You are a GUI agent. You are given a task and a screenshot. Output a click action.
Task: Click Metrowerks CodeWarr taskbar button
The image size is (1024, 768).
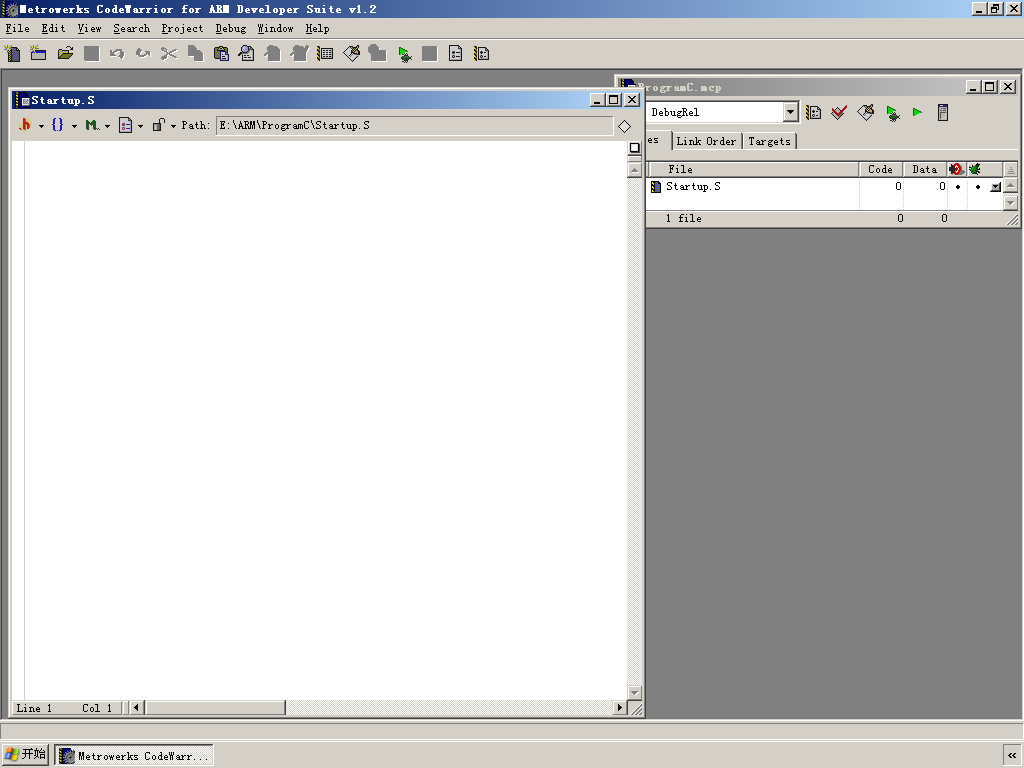pyautogui.click(x=134, y=756)
